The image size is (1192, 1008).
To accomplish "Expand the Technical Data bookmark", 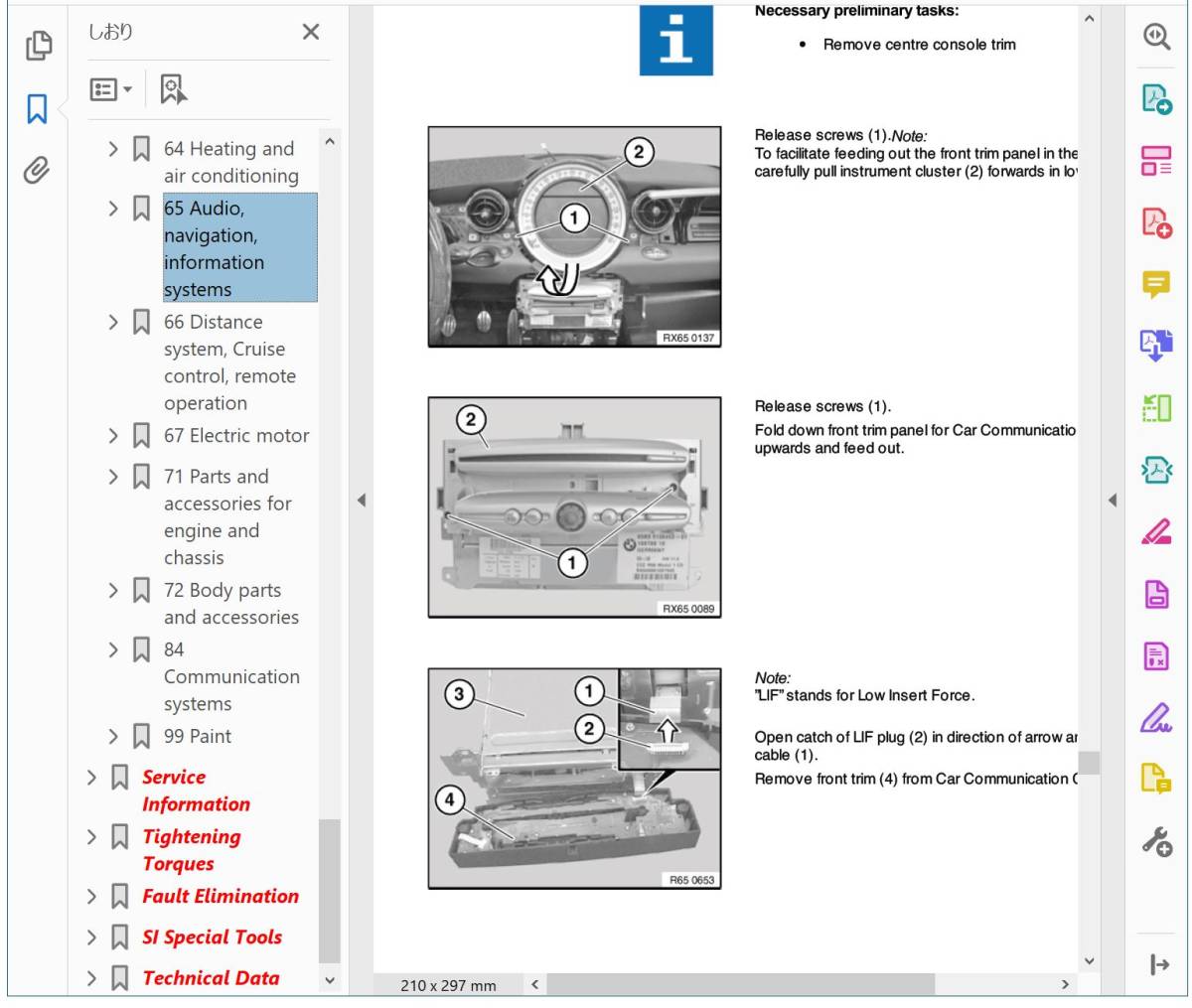I will 91,978.
